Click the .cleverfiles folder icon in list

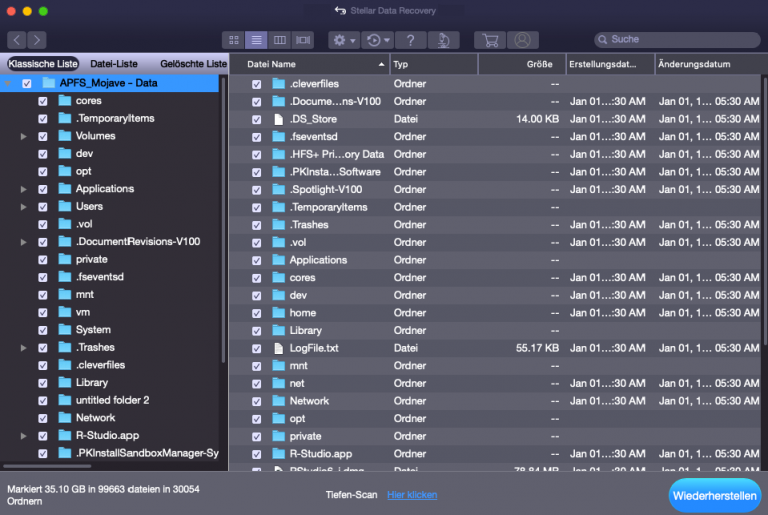click(279, 84)
